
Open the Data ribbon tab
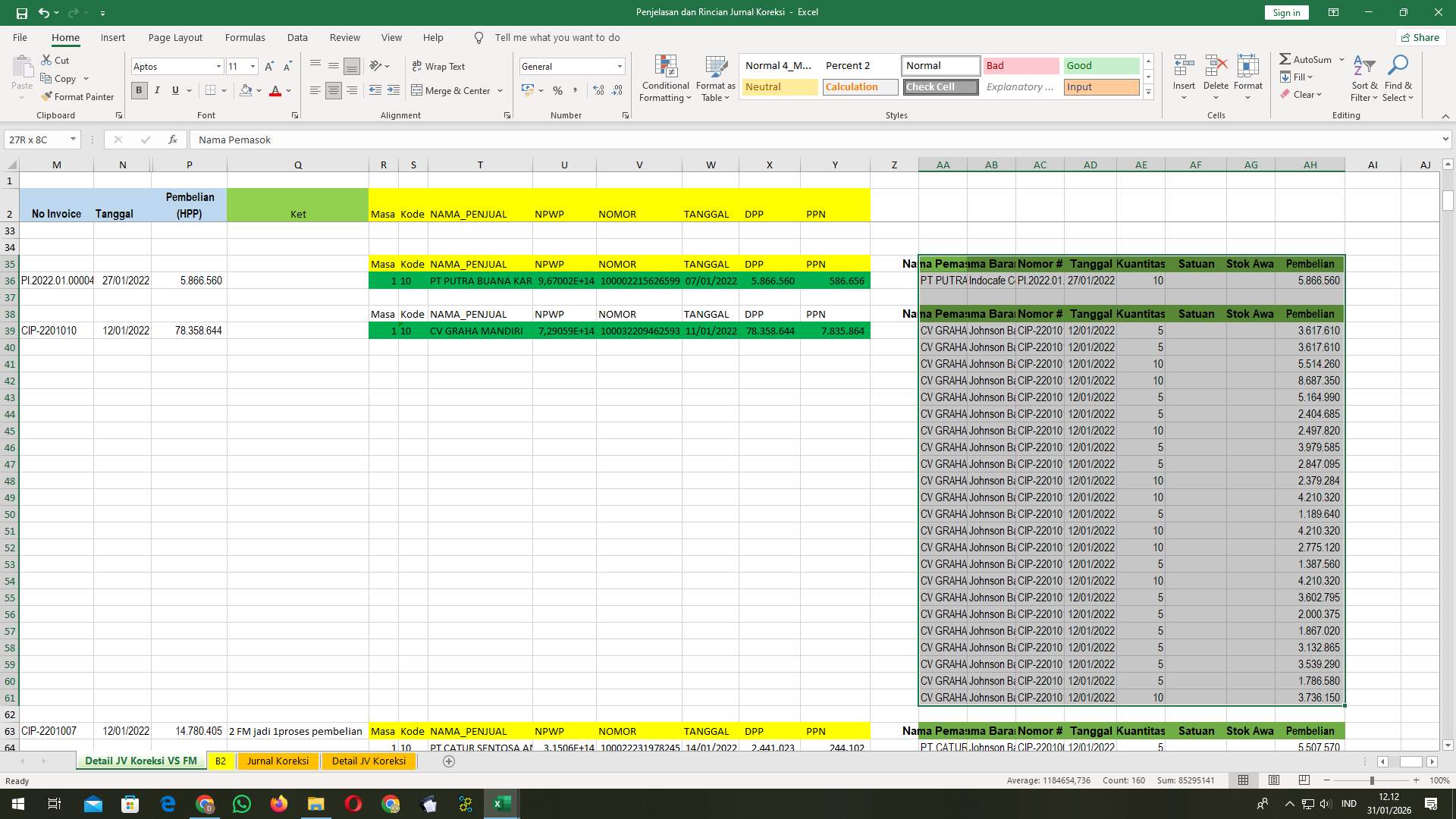[297, 37]
